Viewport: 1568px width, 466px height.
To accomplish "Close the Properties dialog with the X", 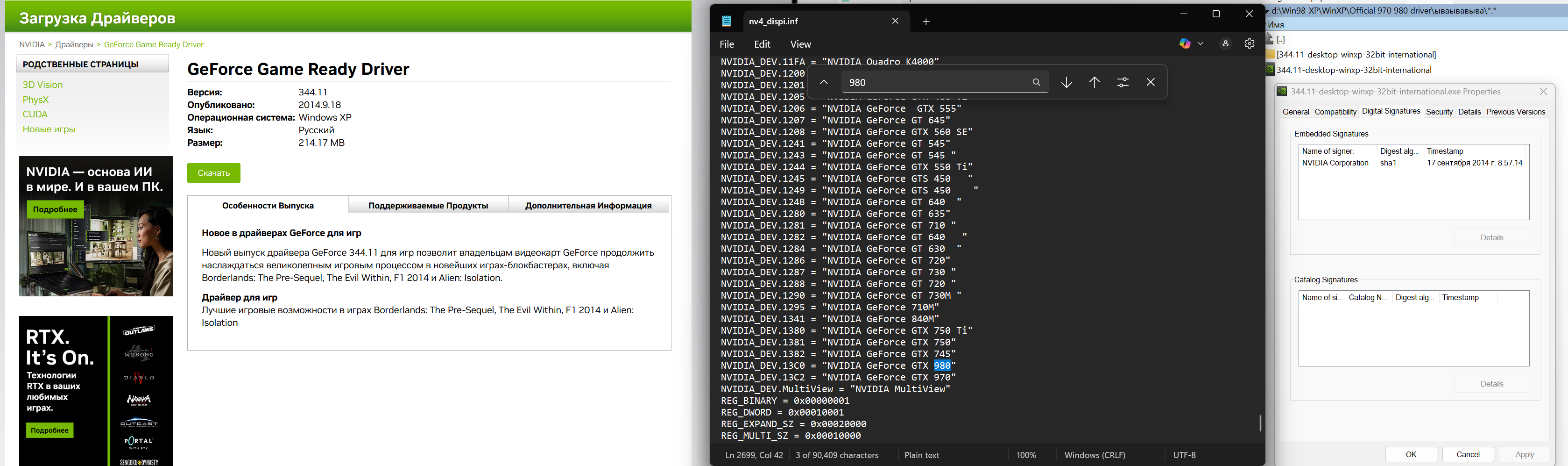I will tap(1543, 91).
